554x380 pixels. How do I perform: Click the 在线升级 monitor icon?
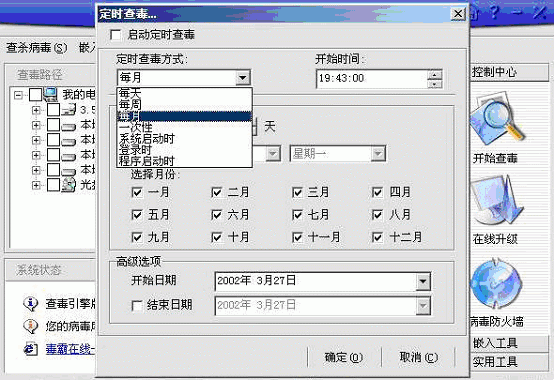pos(496,200)
